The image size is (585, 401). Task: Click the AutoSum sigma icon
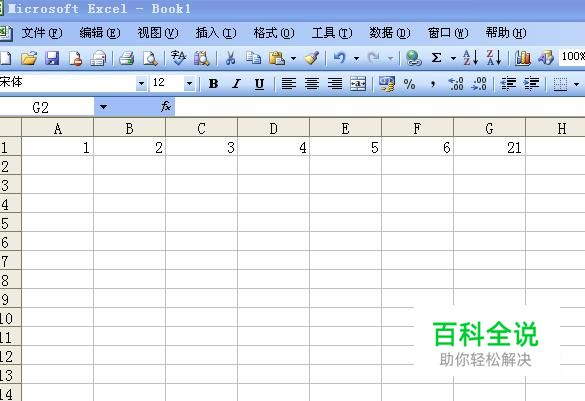pos(437,58)
